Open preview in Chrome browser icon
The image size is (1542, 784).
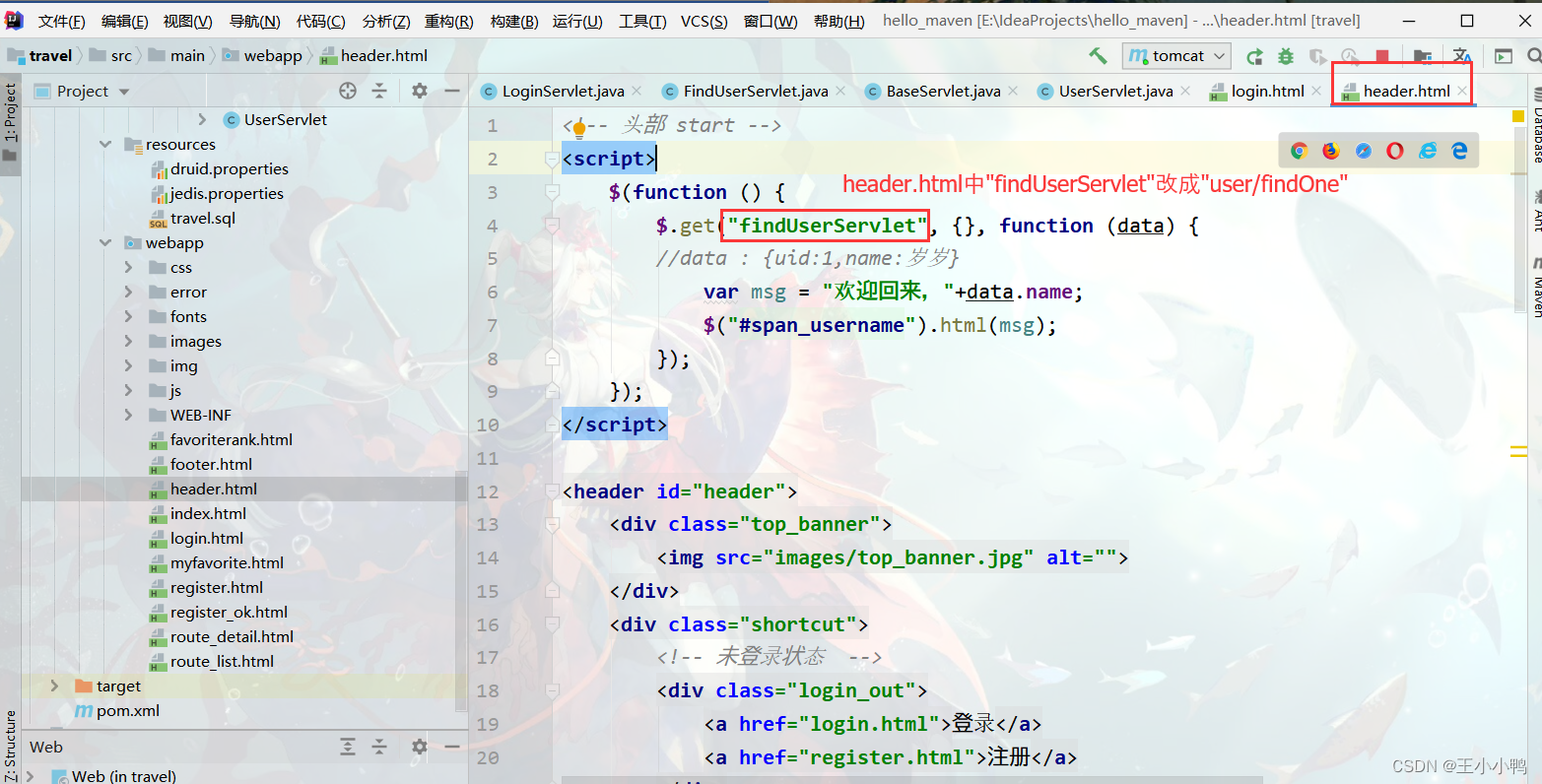point(1300,151)
